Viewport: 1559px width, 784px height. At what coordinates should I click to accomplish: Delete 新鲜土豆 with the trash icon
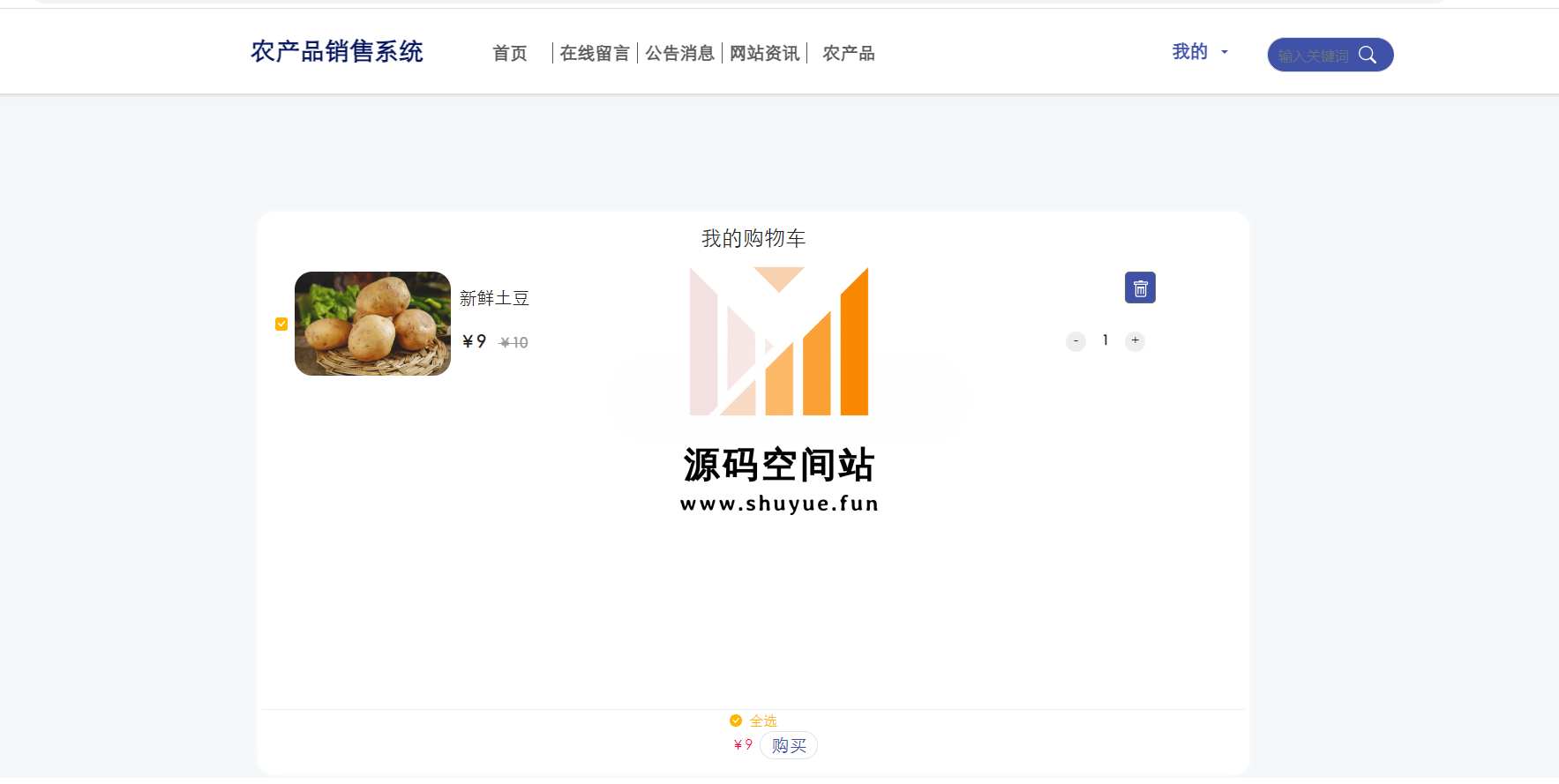pos(1140,287)
